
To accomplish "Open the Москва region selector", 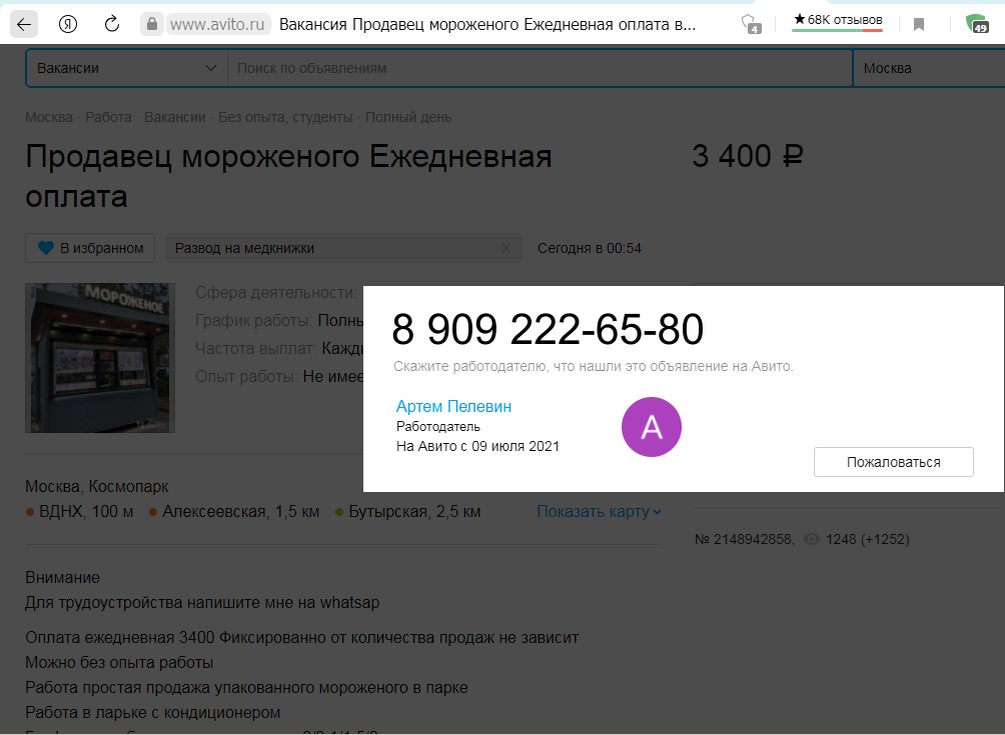I will 929,68.
